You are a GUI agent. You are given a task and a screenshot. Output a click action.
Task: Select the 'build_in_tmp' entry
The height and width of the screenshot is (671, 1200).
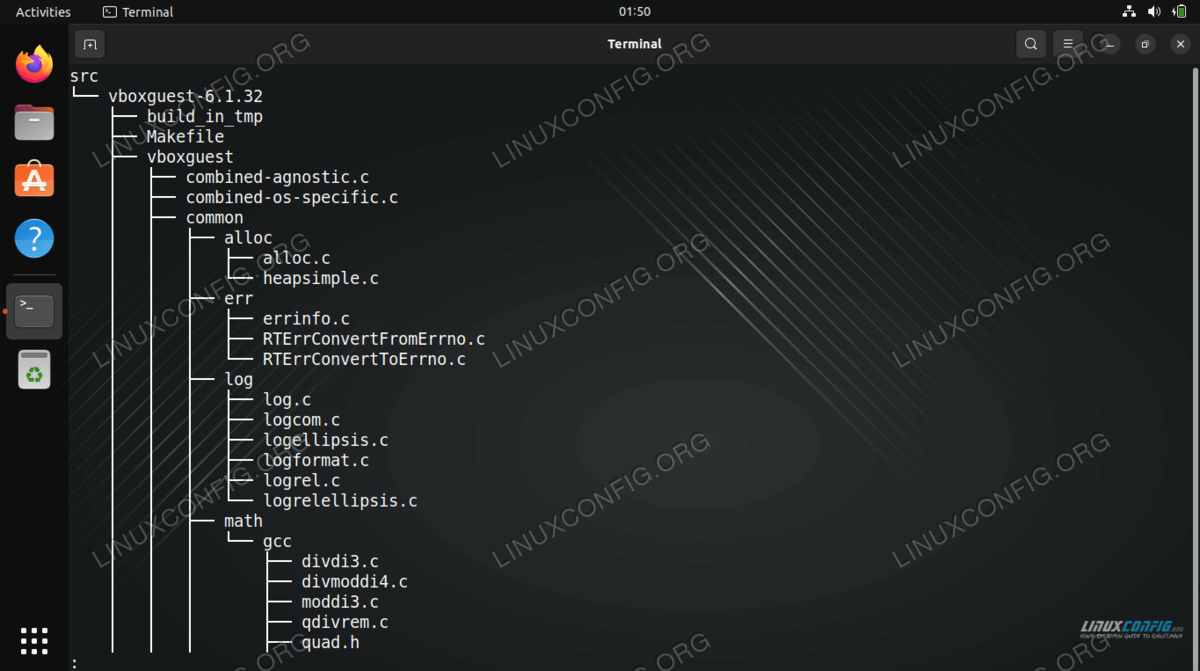205,117
